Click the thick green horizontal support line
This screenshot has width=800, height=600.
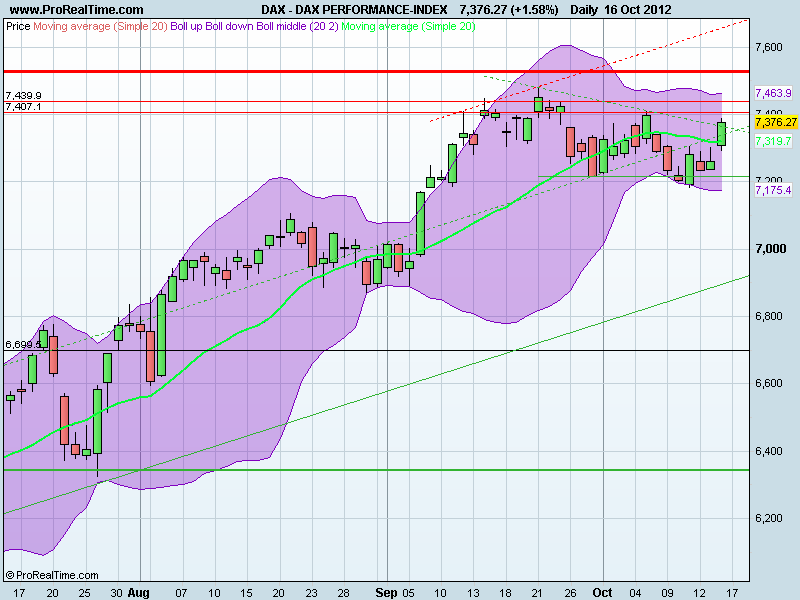[x=377, y=470]
